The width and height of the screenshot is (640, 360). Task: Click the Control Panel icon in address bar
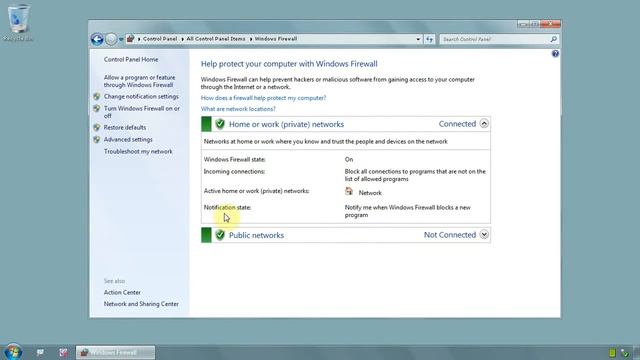tap(130, 39)
